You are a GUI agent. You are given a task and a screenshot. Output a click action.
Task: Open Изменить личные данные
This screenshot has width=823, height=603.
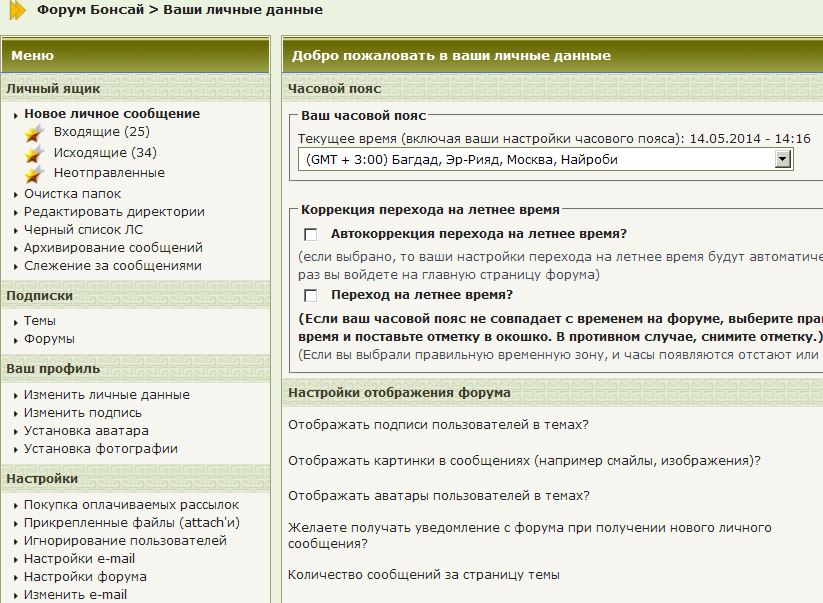tap(107, 395)
